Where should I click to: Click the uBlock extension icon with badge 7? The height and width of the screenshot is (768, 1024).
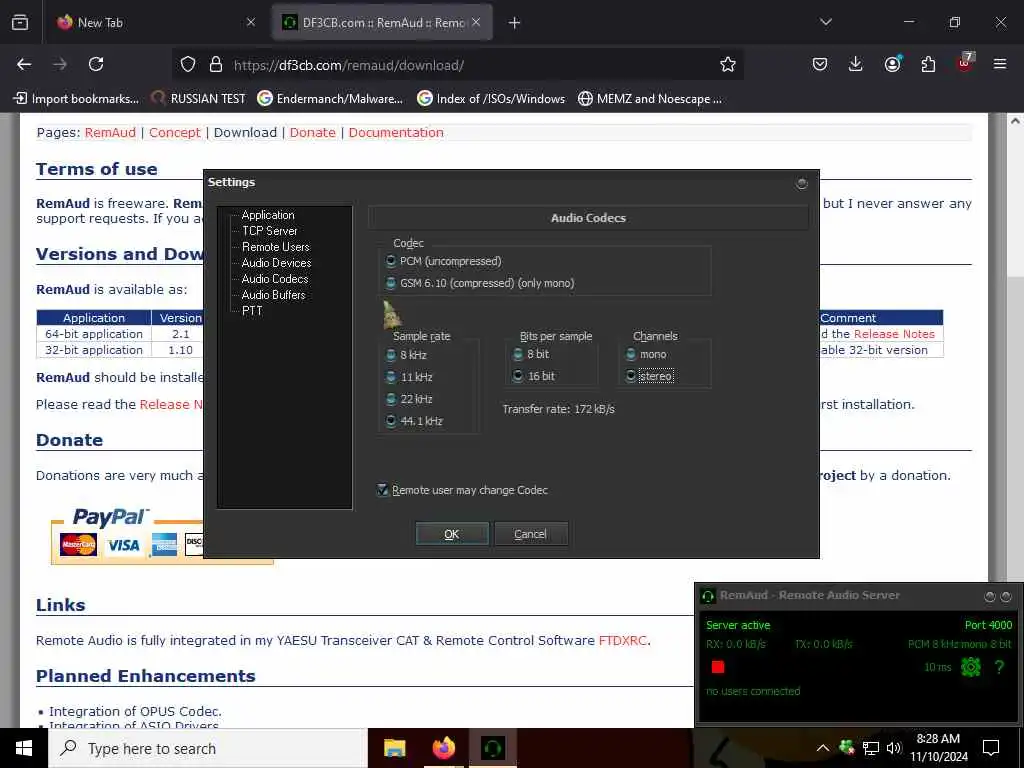point(965,63)
